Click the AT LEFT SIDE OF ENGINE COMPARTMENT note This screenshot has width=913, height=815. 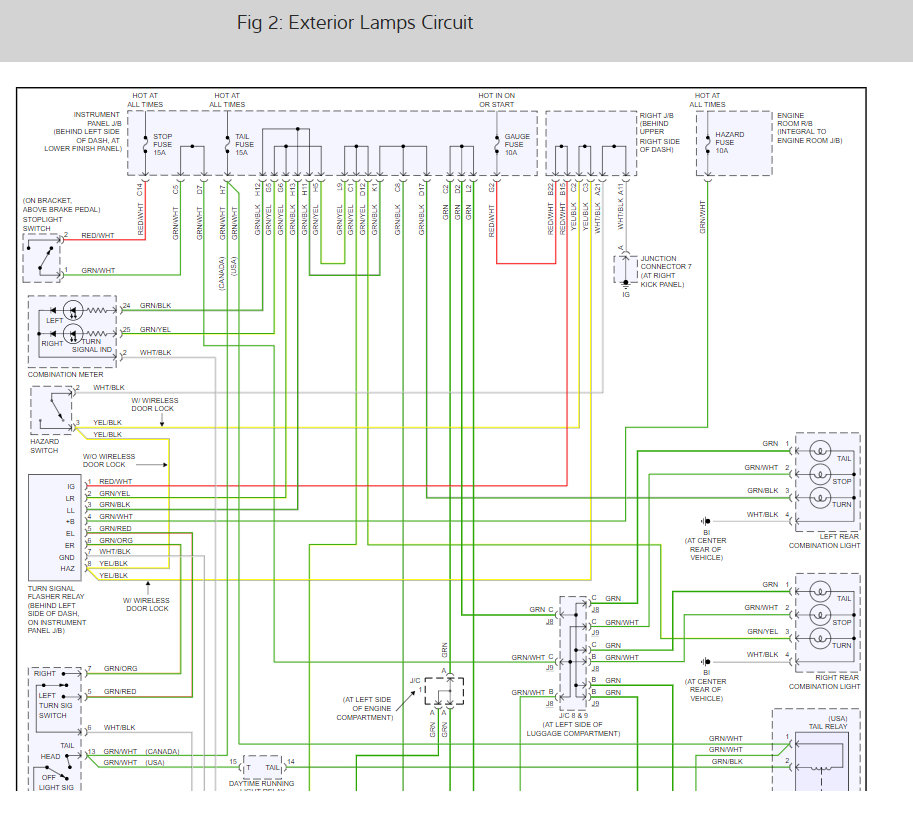367,708
